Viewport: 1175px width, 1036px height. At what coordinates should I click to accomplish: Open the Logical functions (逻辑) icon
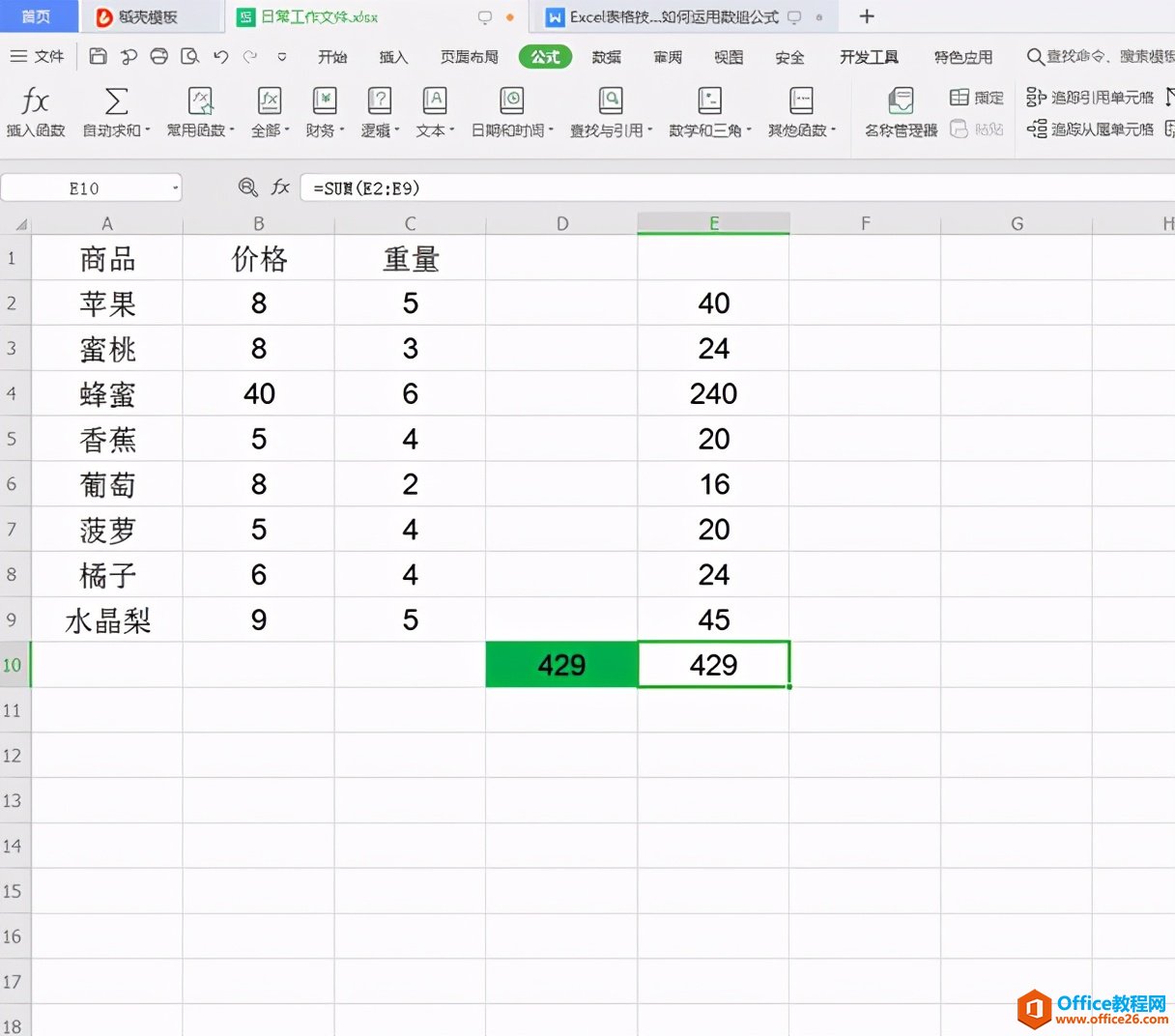coord(380,101)
